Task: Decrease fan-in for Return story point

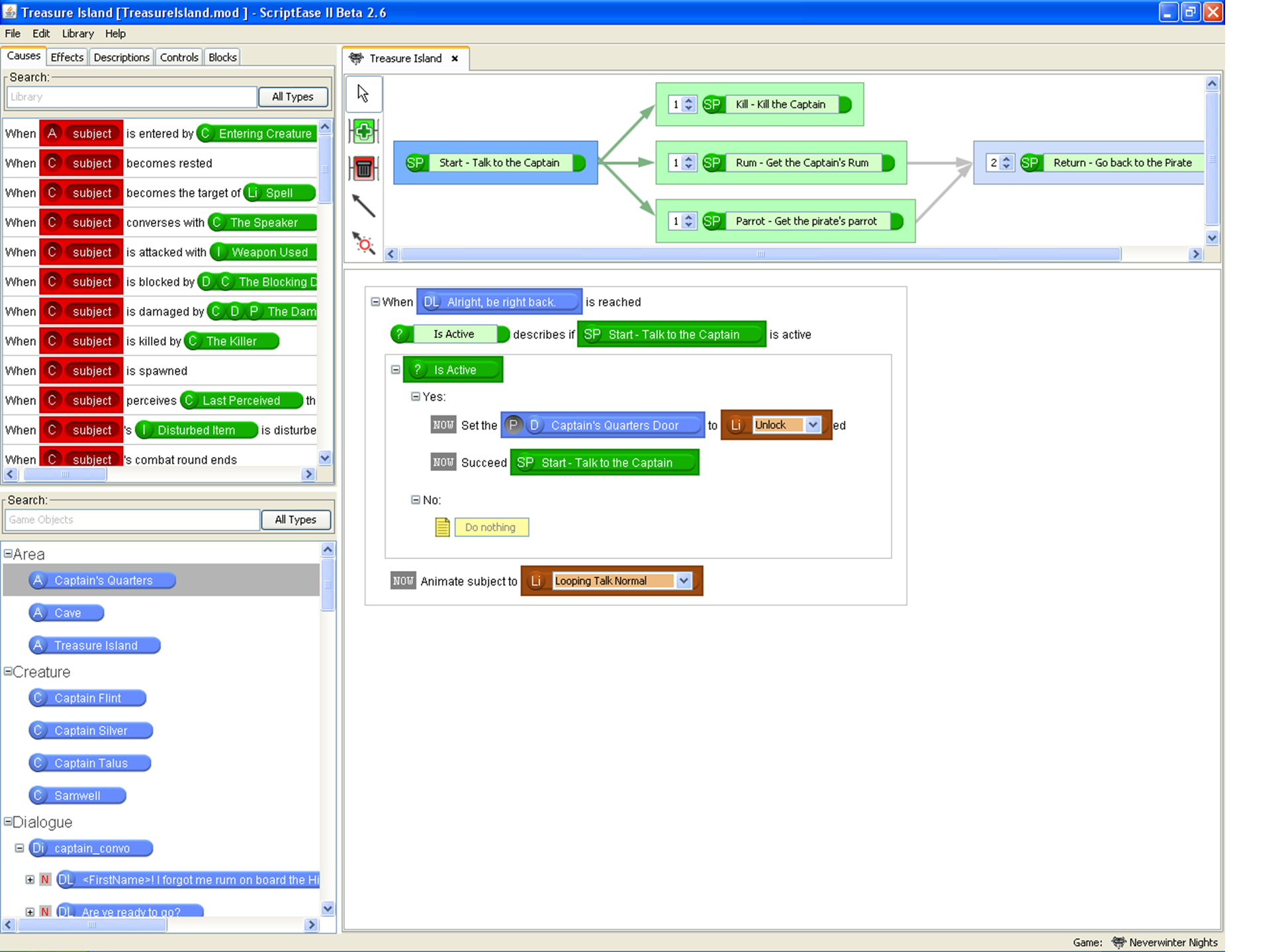Action: click(1007, 166)
